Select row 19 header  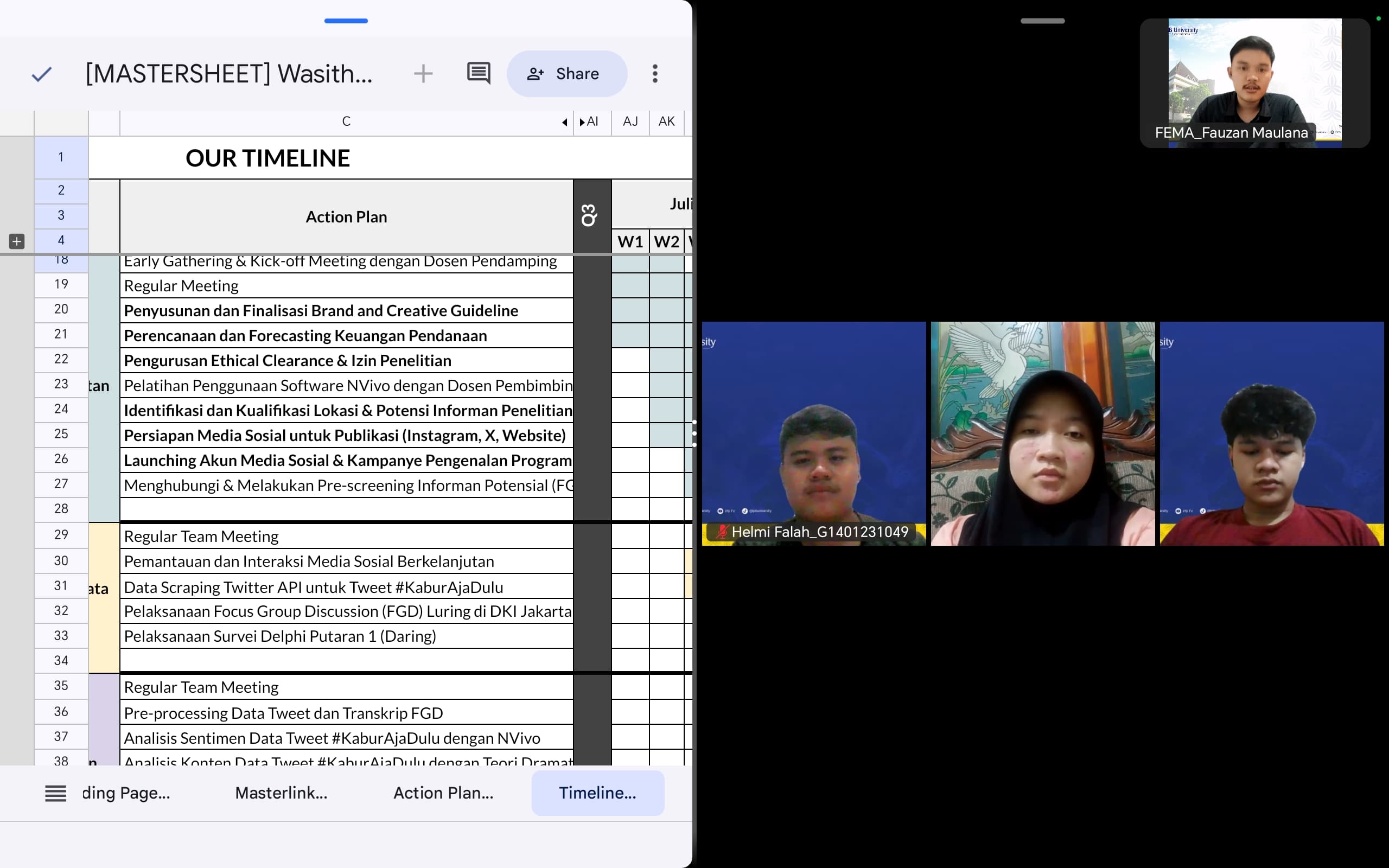61,284
